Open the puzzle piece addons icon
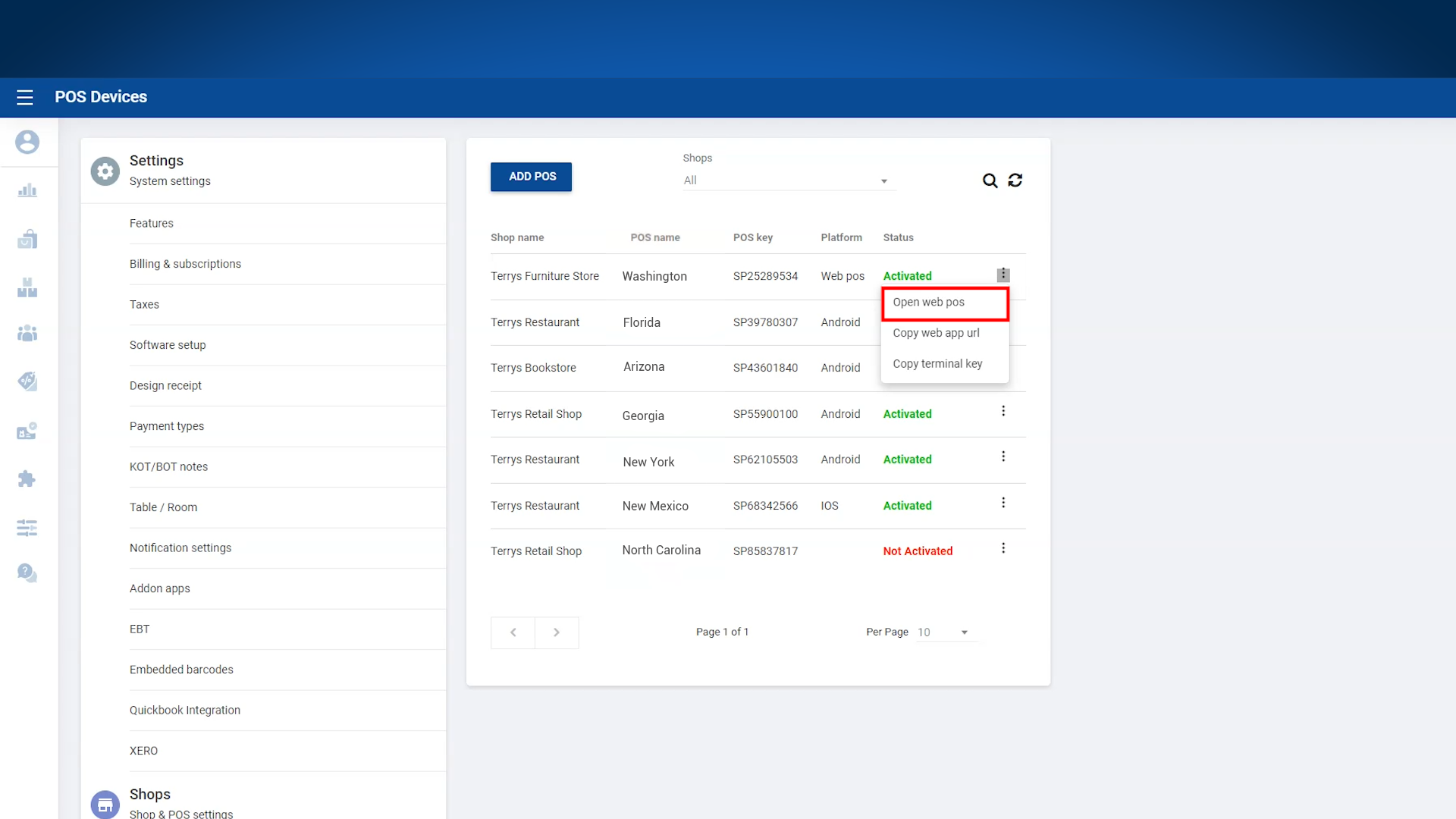Image resolution: width=1456 pixels, height=819 pixels. [27, 479]
